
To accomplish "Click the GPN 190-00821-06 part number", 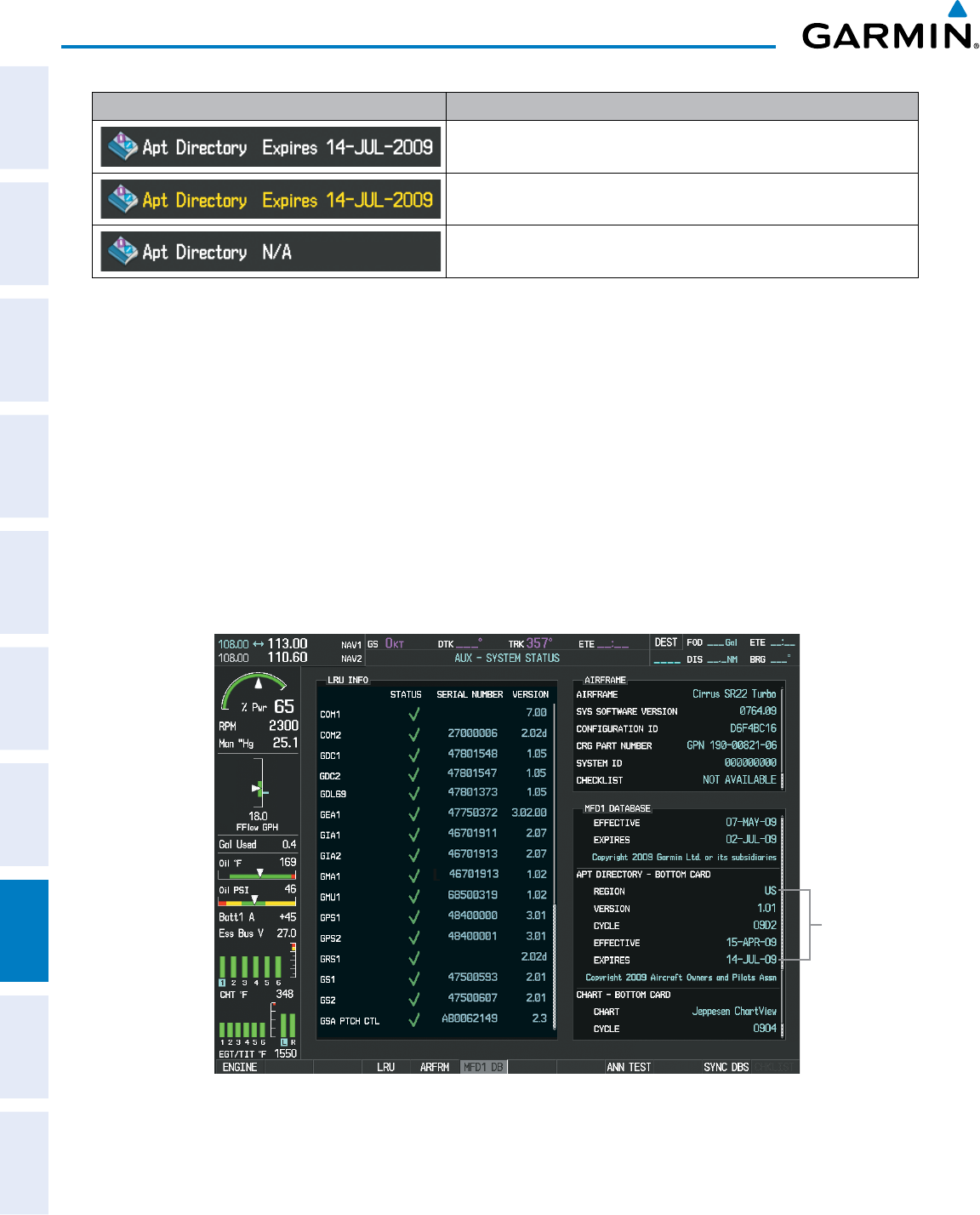I will (732, 745).
